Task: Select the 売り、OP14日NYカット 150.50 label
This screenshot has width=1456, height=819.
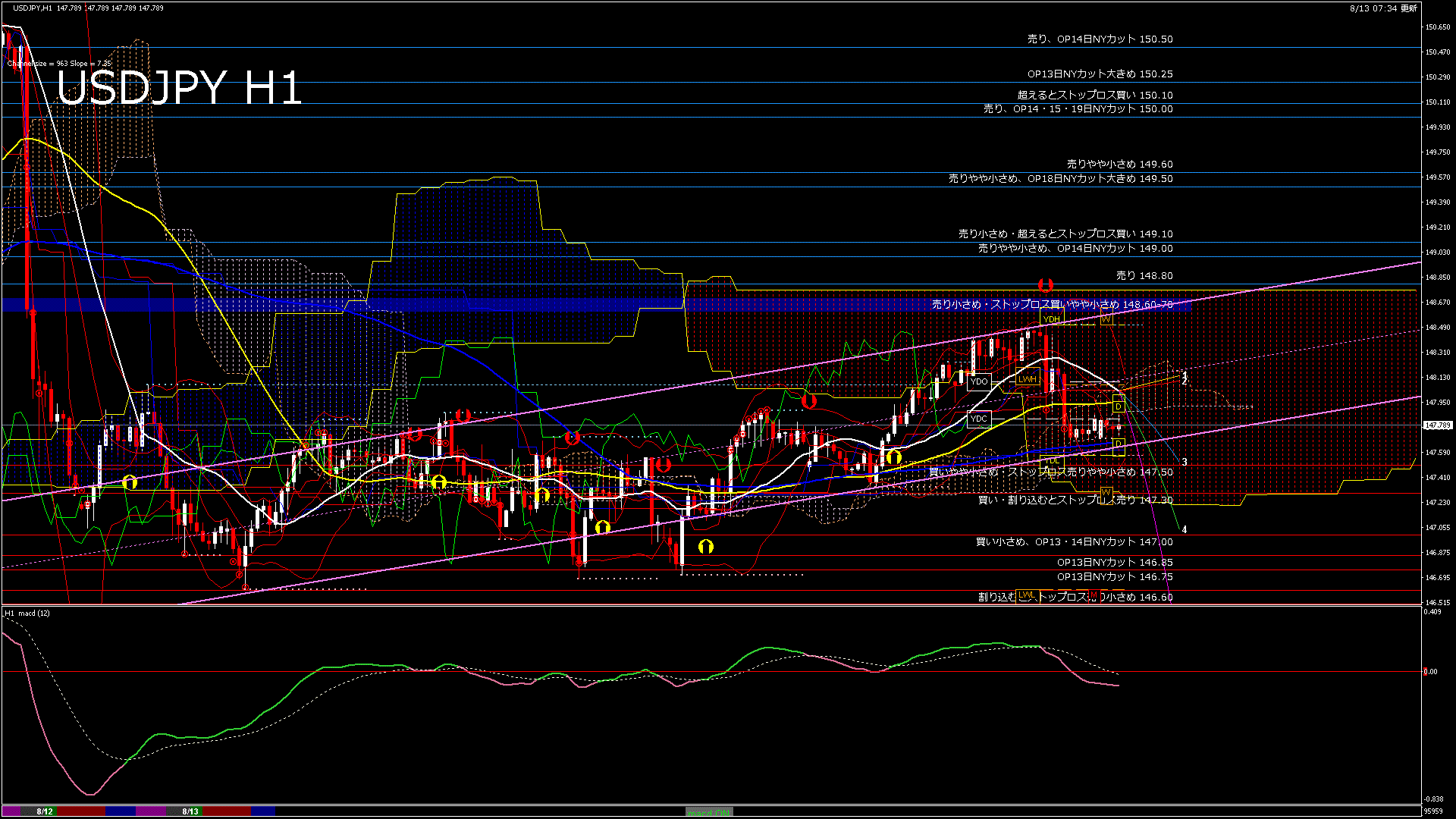Action: point(1100,39)
